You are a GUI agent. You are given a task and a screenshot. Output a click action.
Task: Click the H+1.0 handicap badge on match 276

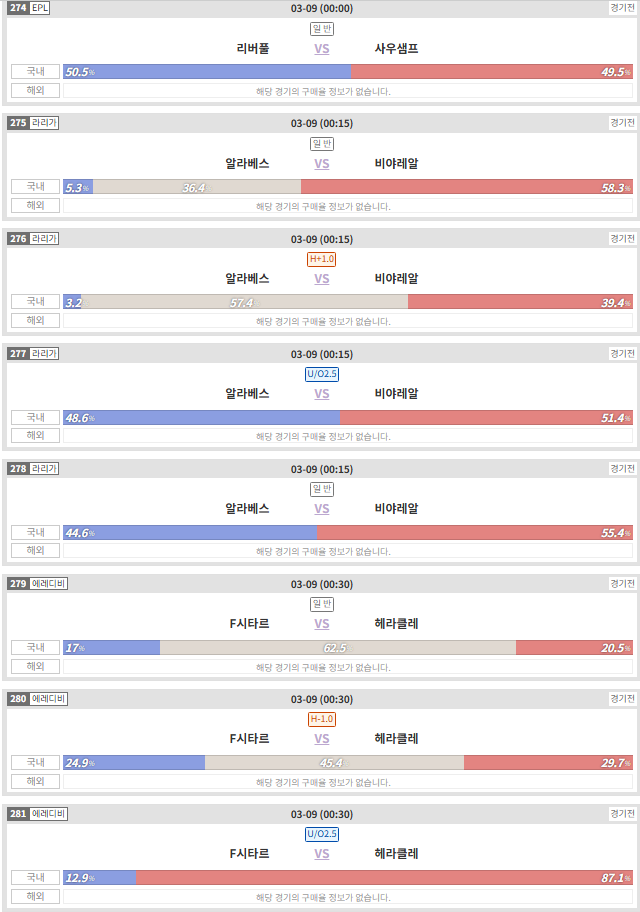321,259
